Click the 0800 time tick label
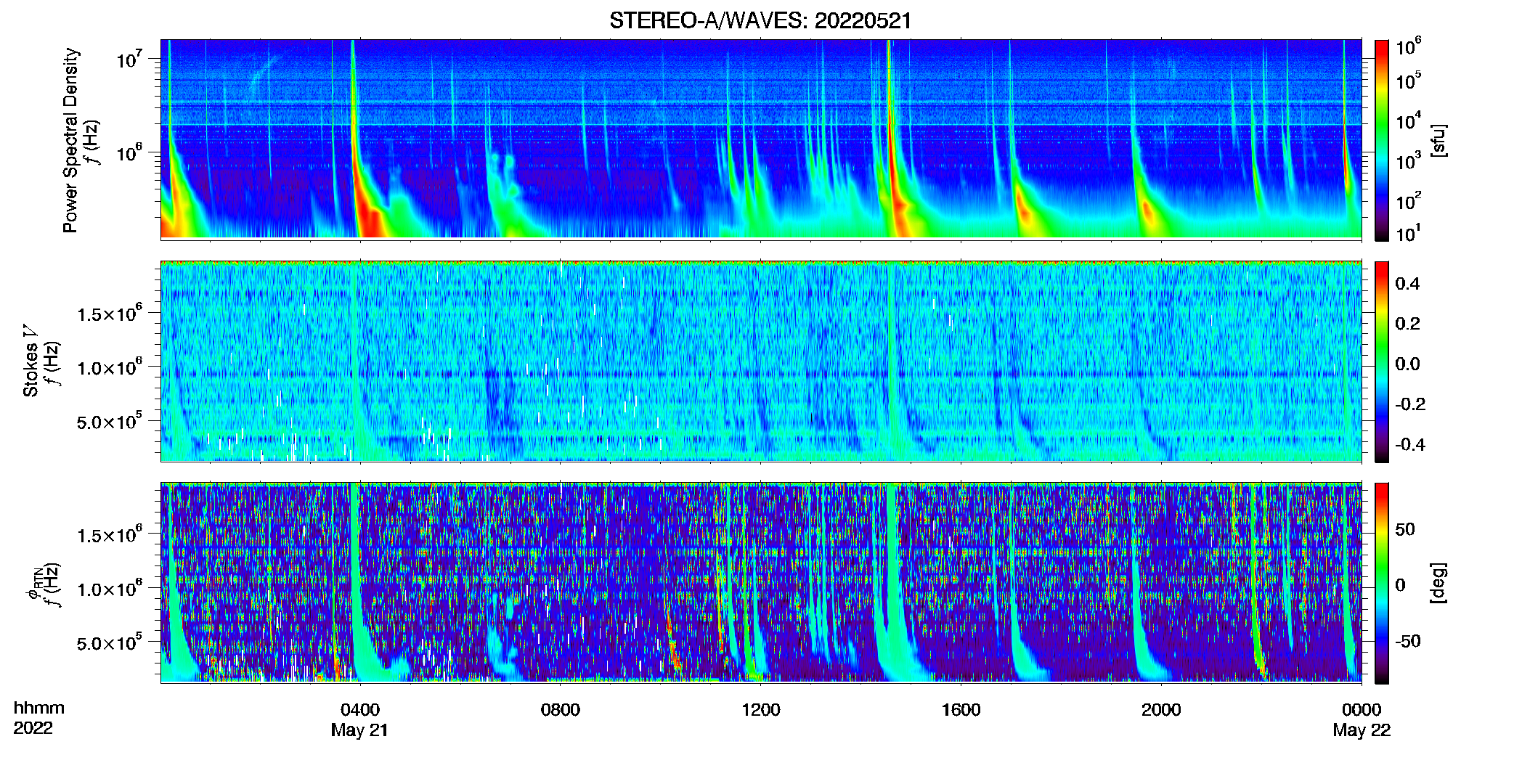Viewport: 1522px width, 784px height. [561, 709]
